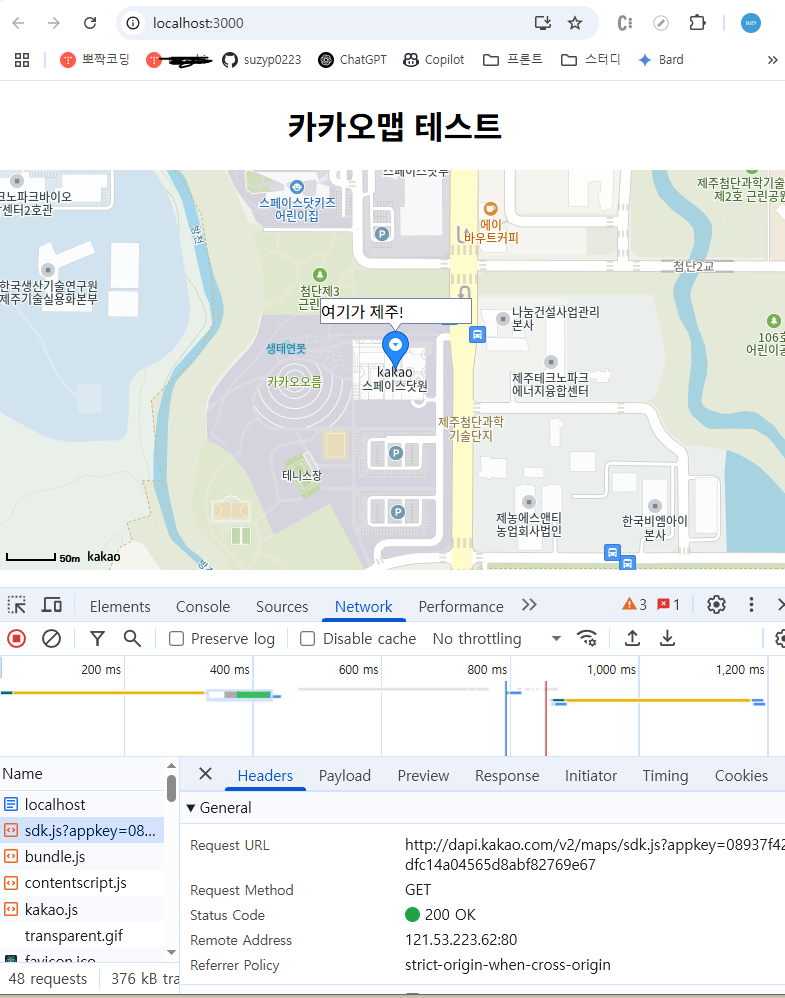This screenshot has width=785, height=998.
Task: Click the request list scrollbar
Action: 171,789
